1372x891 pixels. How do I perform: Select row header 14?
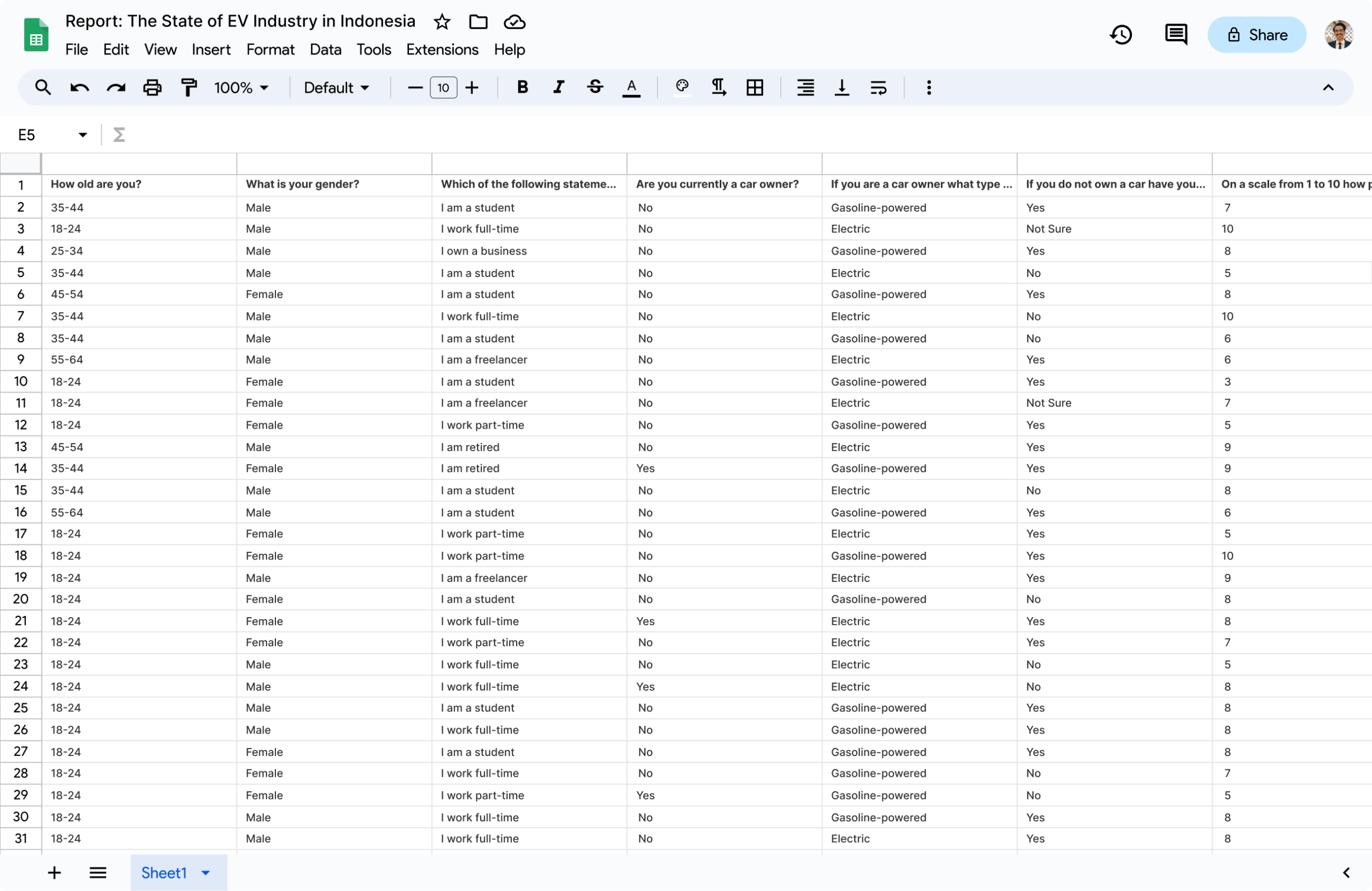pyautogui.click(x=21, y=469)
